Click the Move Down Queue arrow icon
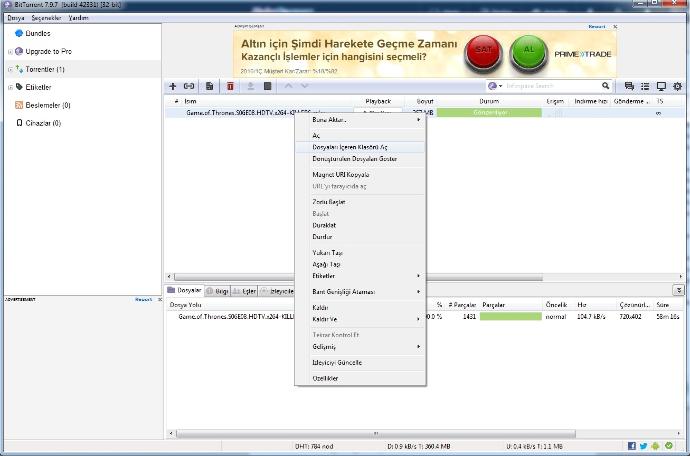The width and height of the screenshot is (690, 456). (305, 86)
